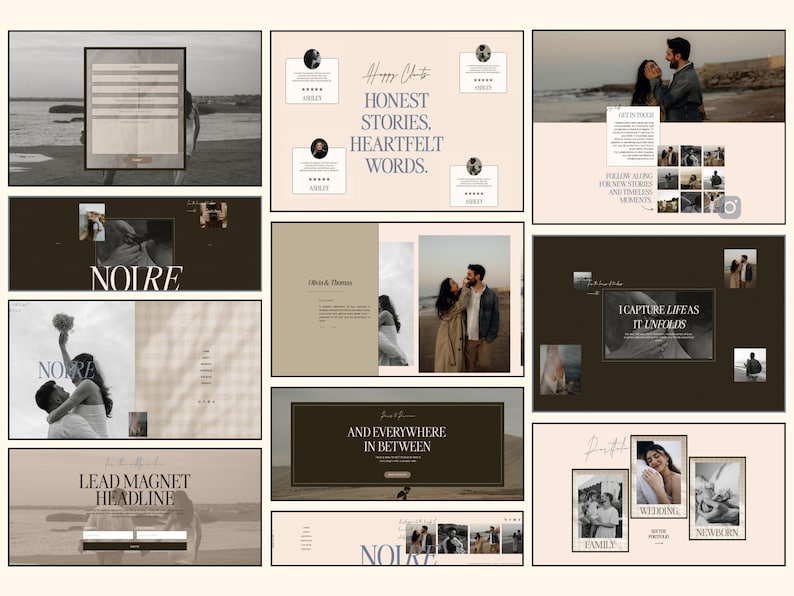
Task: Open the girl portrait photo on dark Noire header
Action: 92,222
